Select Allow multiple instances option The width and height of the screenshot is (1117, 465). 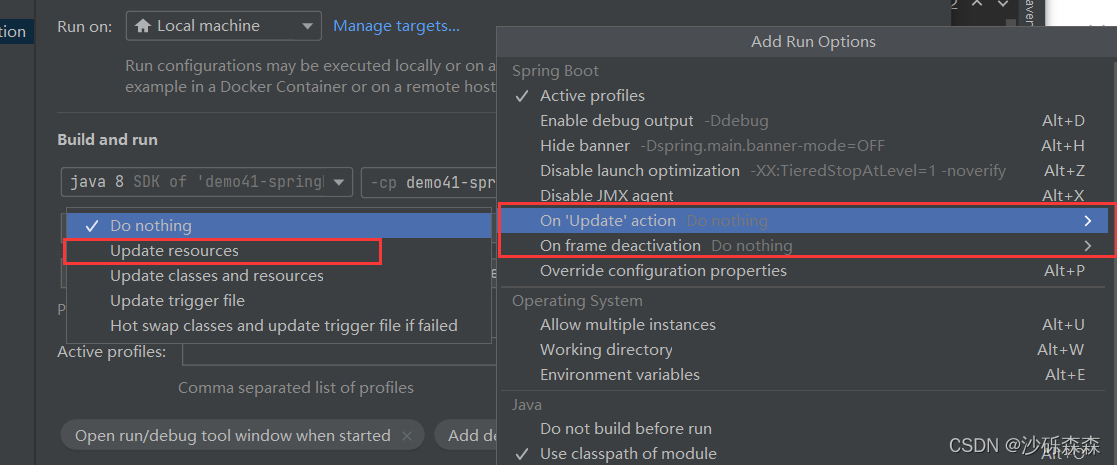point(803,325)
